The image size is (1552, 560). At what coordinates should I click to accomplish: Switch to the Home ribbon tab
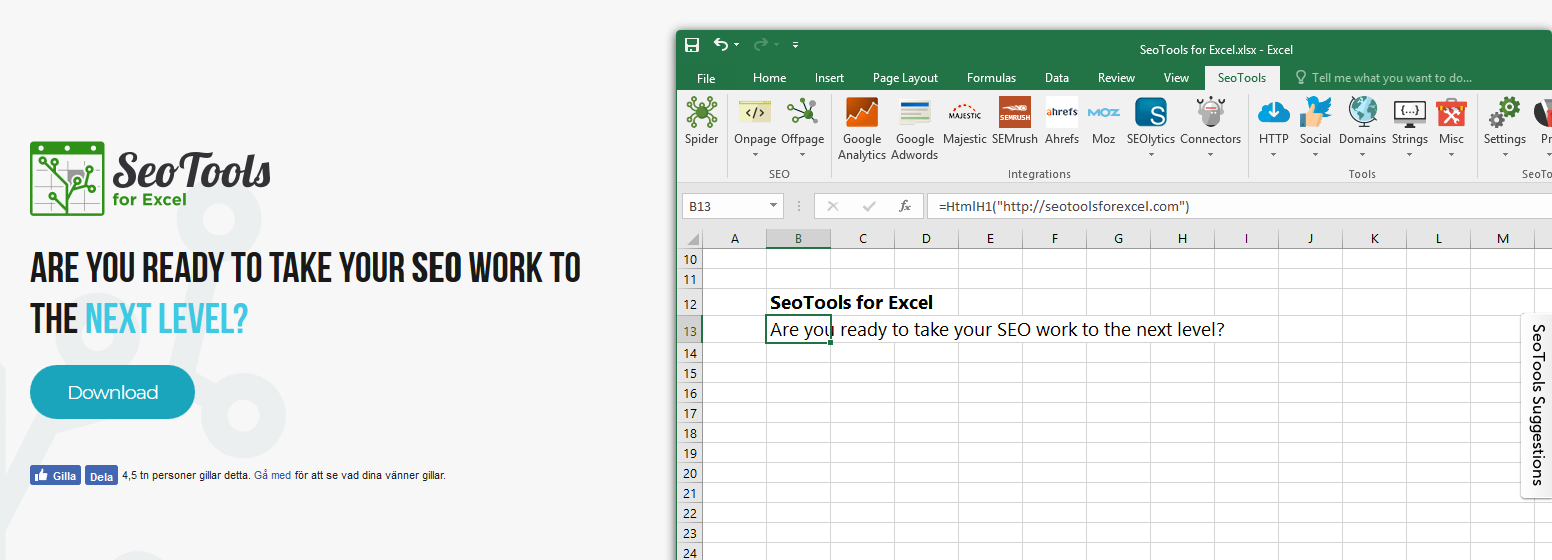769,78
